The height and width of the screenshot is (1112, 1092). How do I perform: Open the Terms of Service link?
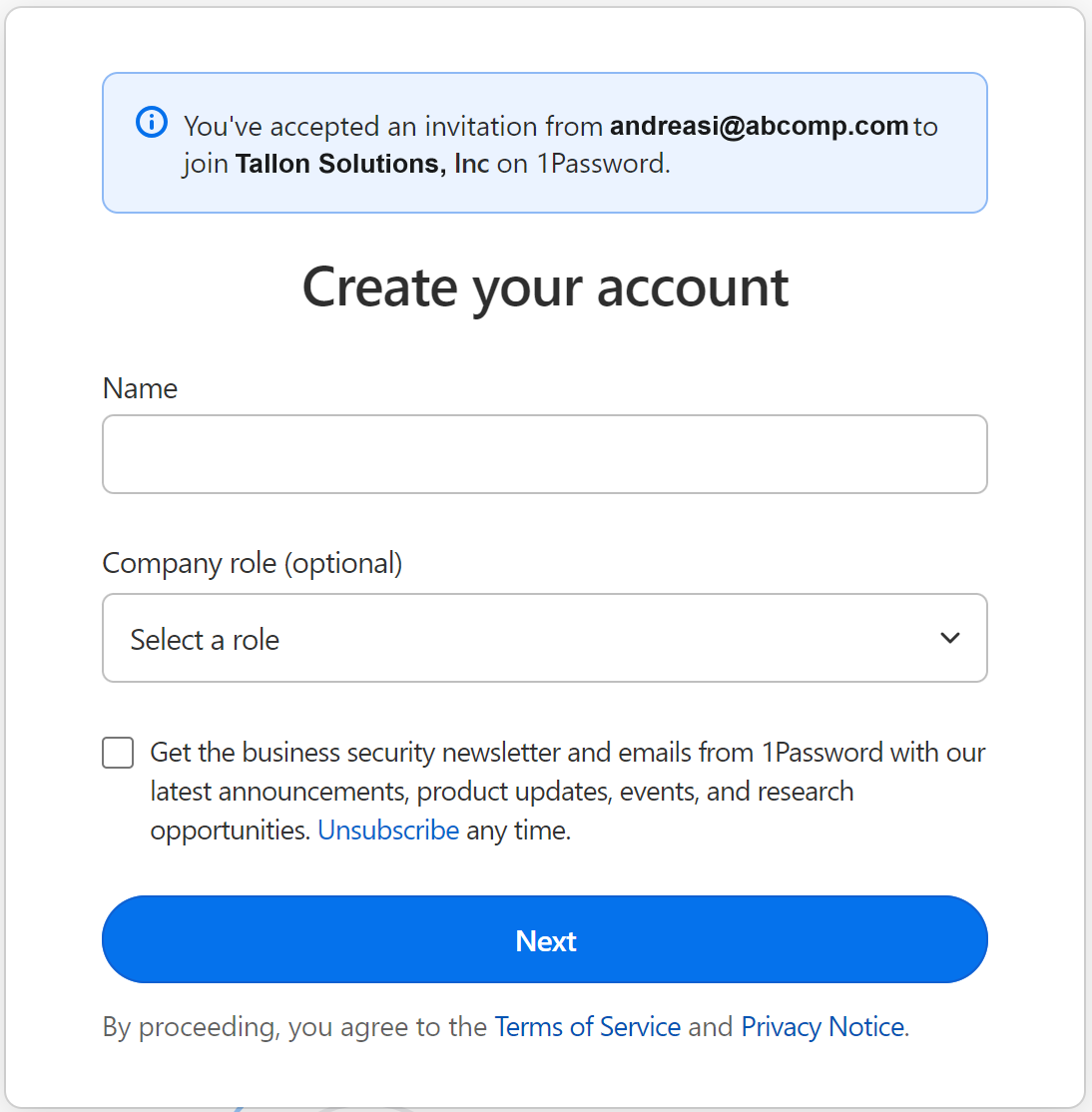[x=587, y=1026]
